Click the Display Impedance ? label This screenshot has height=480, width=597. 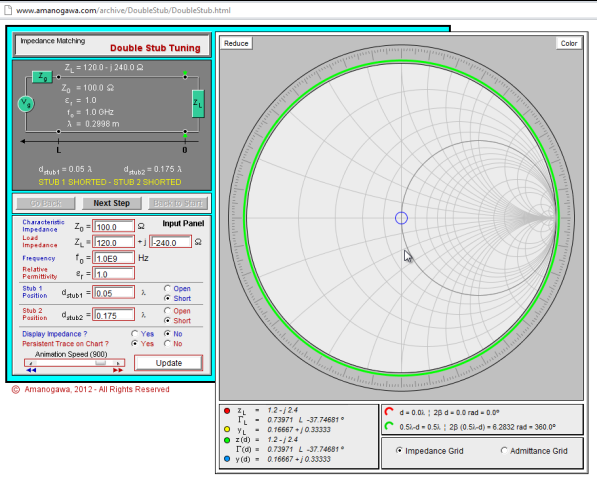pyautogui.click(x=54, y=334)
